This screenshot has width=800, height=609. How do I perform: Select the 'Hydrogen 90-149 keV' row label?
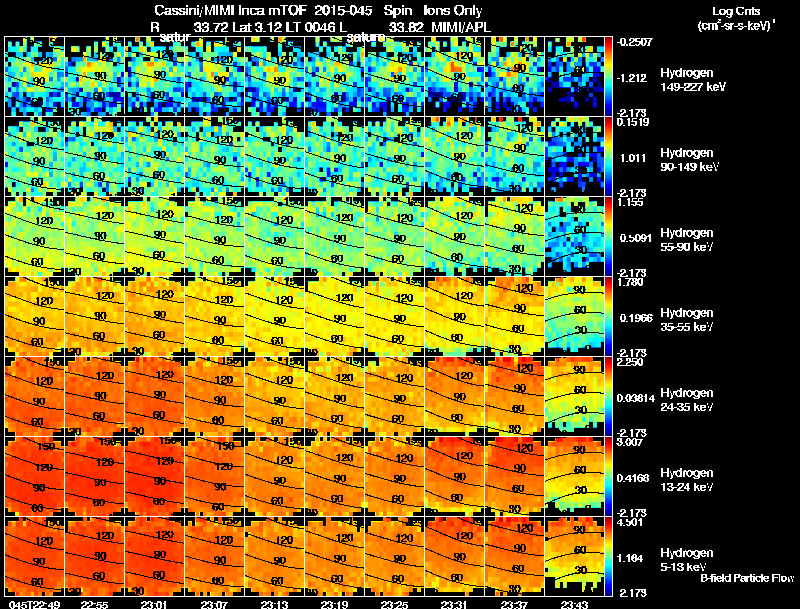tap(690, 160)
